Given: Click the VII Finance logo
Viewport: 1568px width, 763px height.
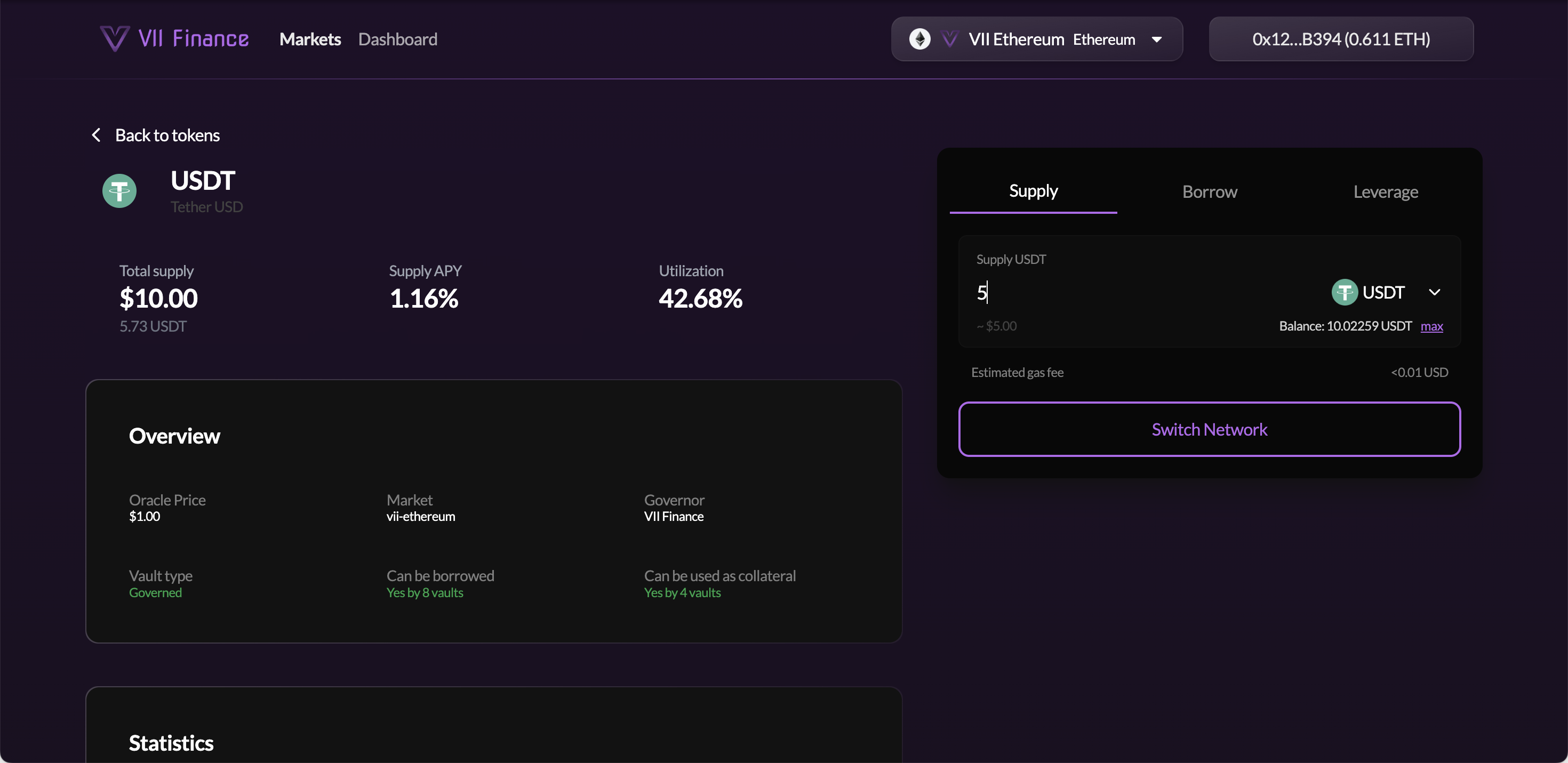Looking at the screenshot, I should (174, 38).
